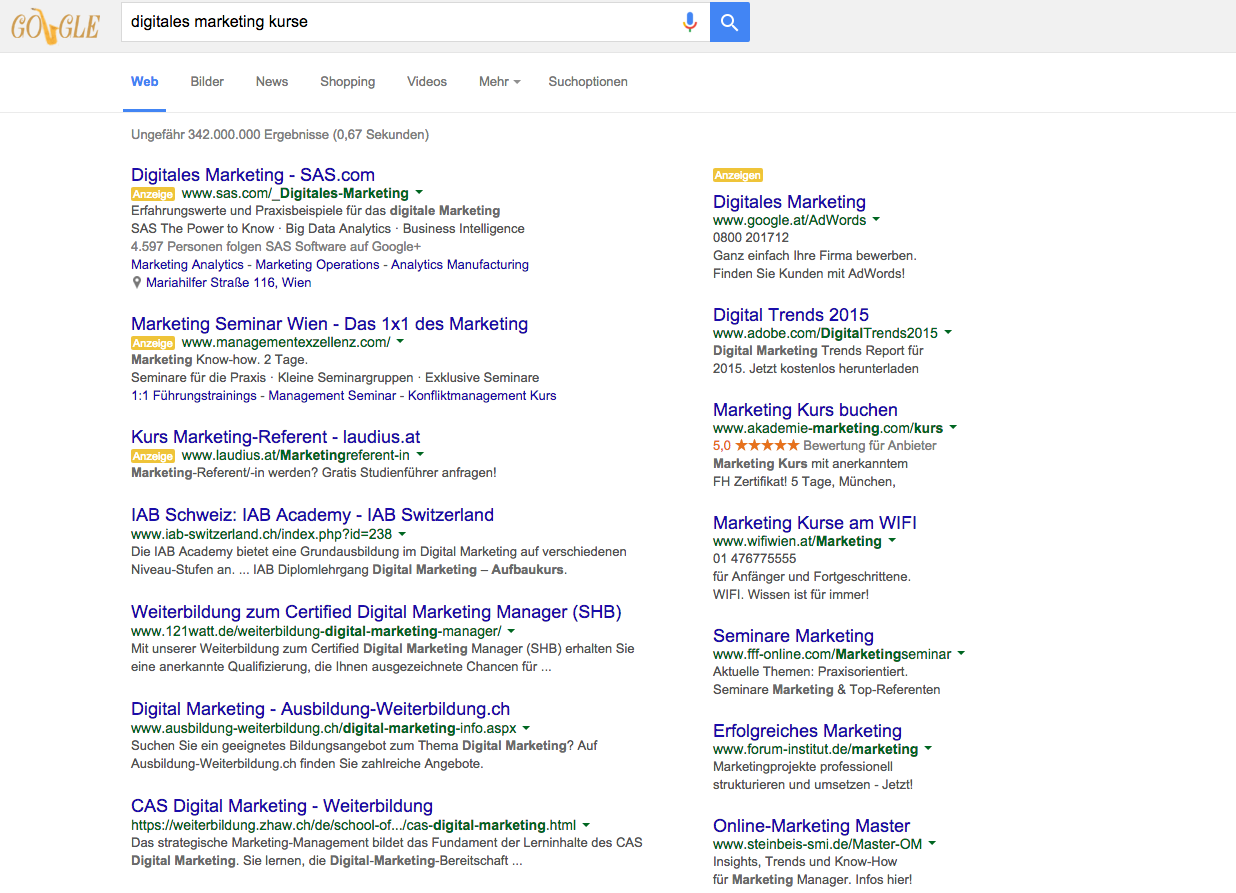
Task: Open the Online-Marketing Master ad
Action: (811, 826)
